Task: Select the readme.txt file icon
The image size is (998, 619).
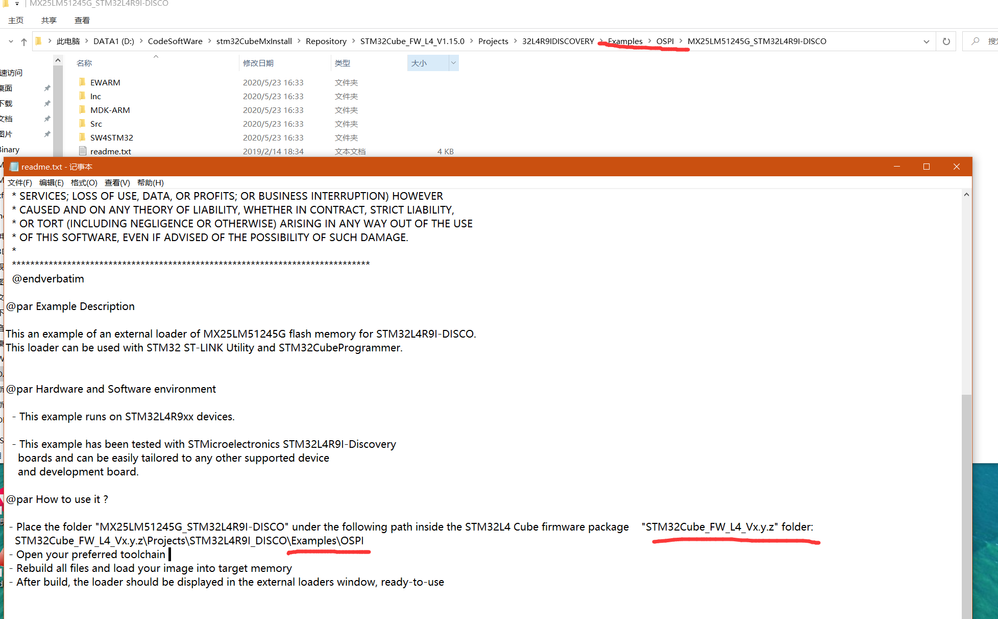Action: 82,151
